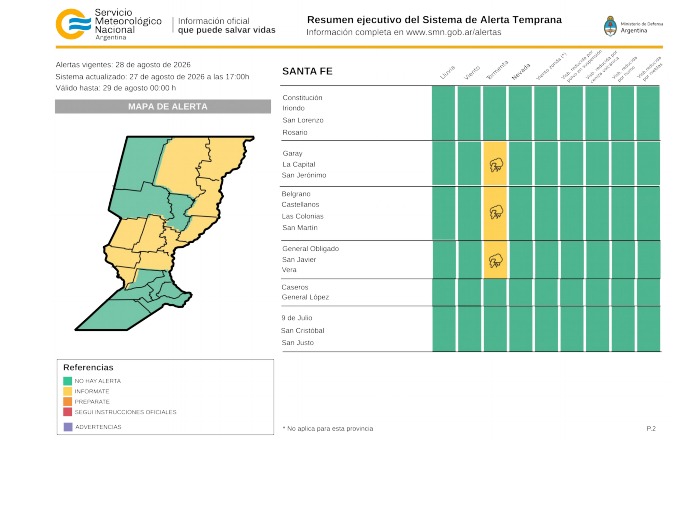Image resolution: width=692 pixels, height=505 pixels.
Task: Click the storm icon for Belgrano row
Action: click(496, 213)
